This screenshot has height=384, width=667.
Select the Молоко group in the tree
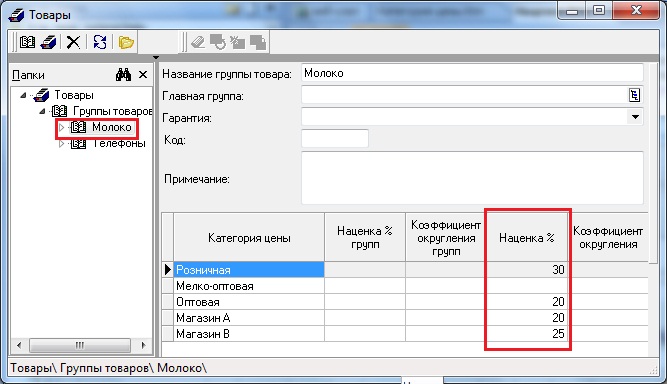[x=111, y=127]
